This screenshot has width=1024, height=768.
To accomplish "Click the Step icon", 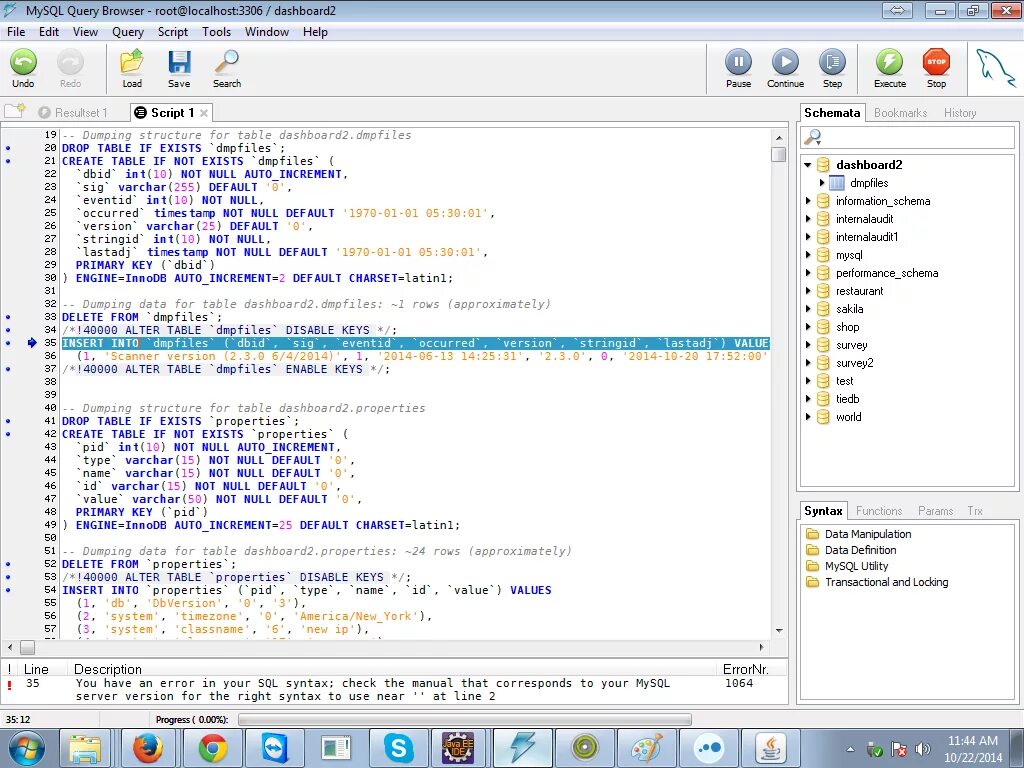I will click(832, 63).
